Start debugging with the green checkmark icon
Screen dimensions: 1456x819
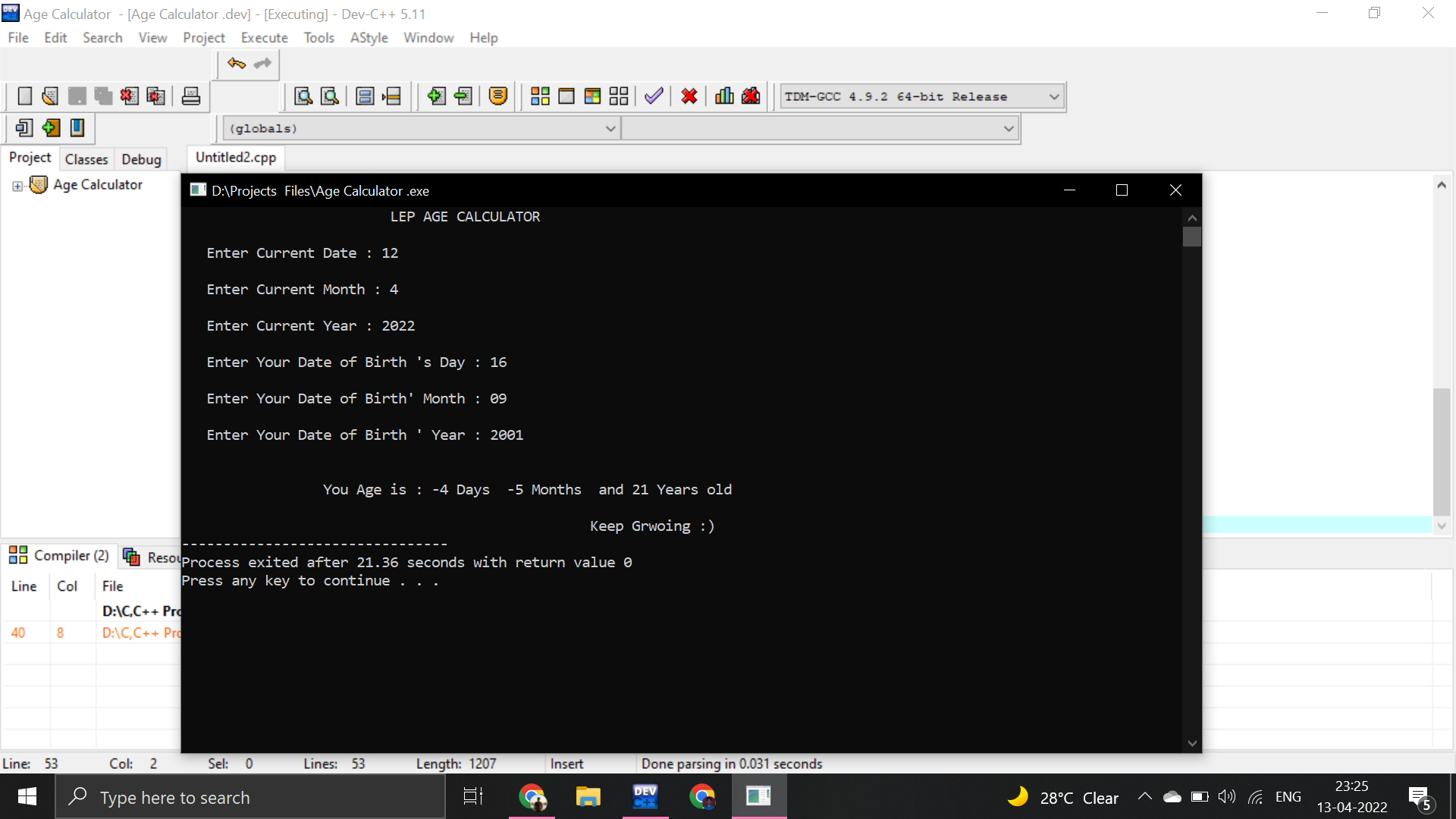coord(653,96)
